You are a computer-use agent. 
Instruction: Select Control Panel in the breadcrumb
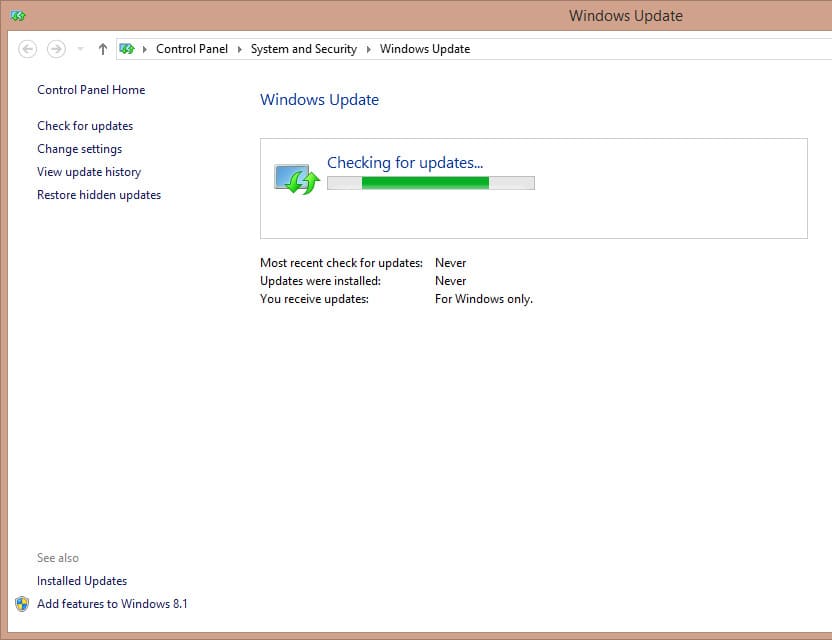coord(192,49)
